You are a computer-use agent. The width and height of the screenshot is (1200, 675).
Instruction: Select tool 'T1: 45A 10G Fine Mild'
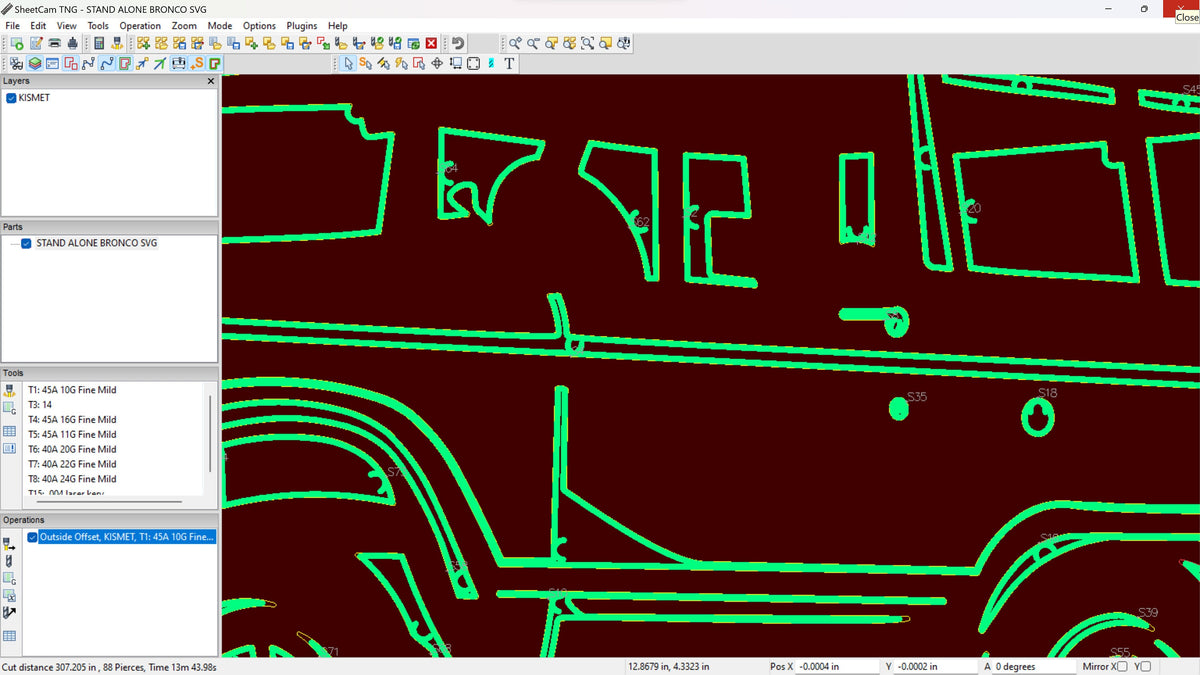click(72, 390)
